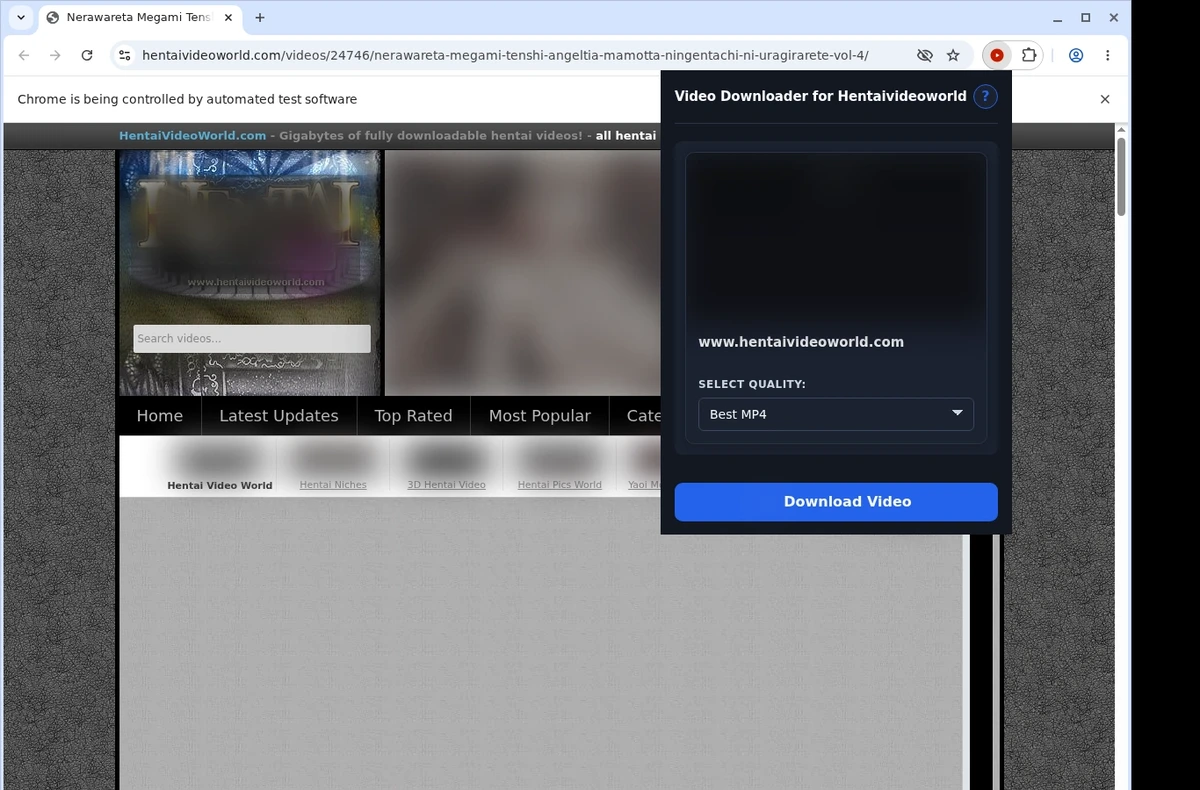
Task: Focus the address bar URL
Action: coord(505,56)
